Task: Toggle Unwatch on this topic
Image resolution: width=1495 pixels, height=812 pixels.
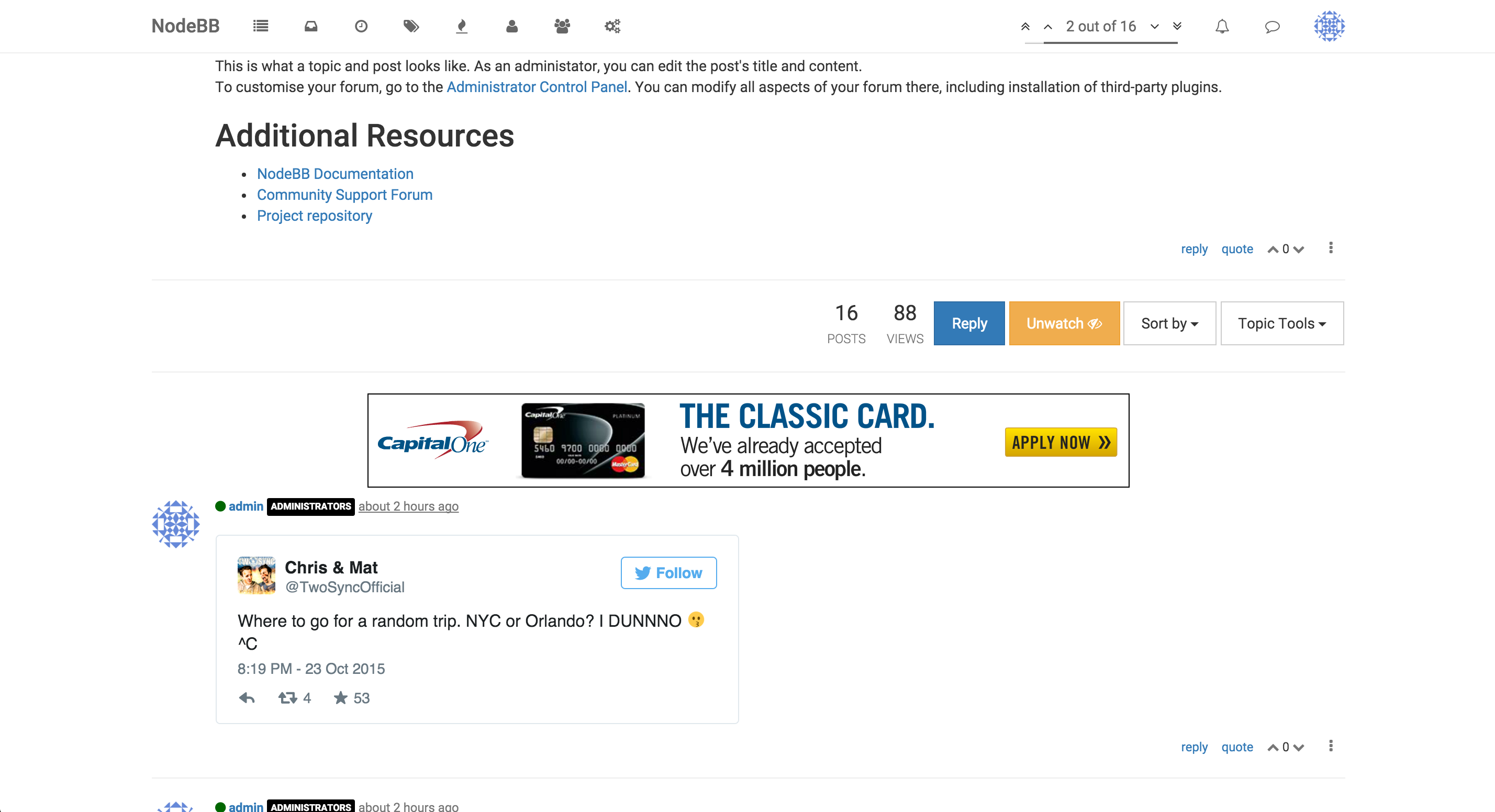Action: click(x=1062, y=323)
